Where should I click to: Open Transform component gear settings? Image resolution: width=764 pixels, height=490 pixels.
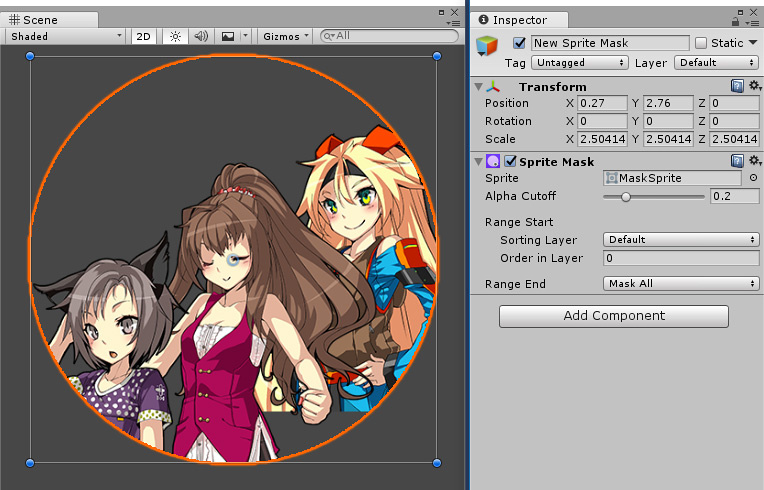coord(755,87)
